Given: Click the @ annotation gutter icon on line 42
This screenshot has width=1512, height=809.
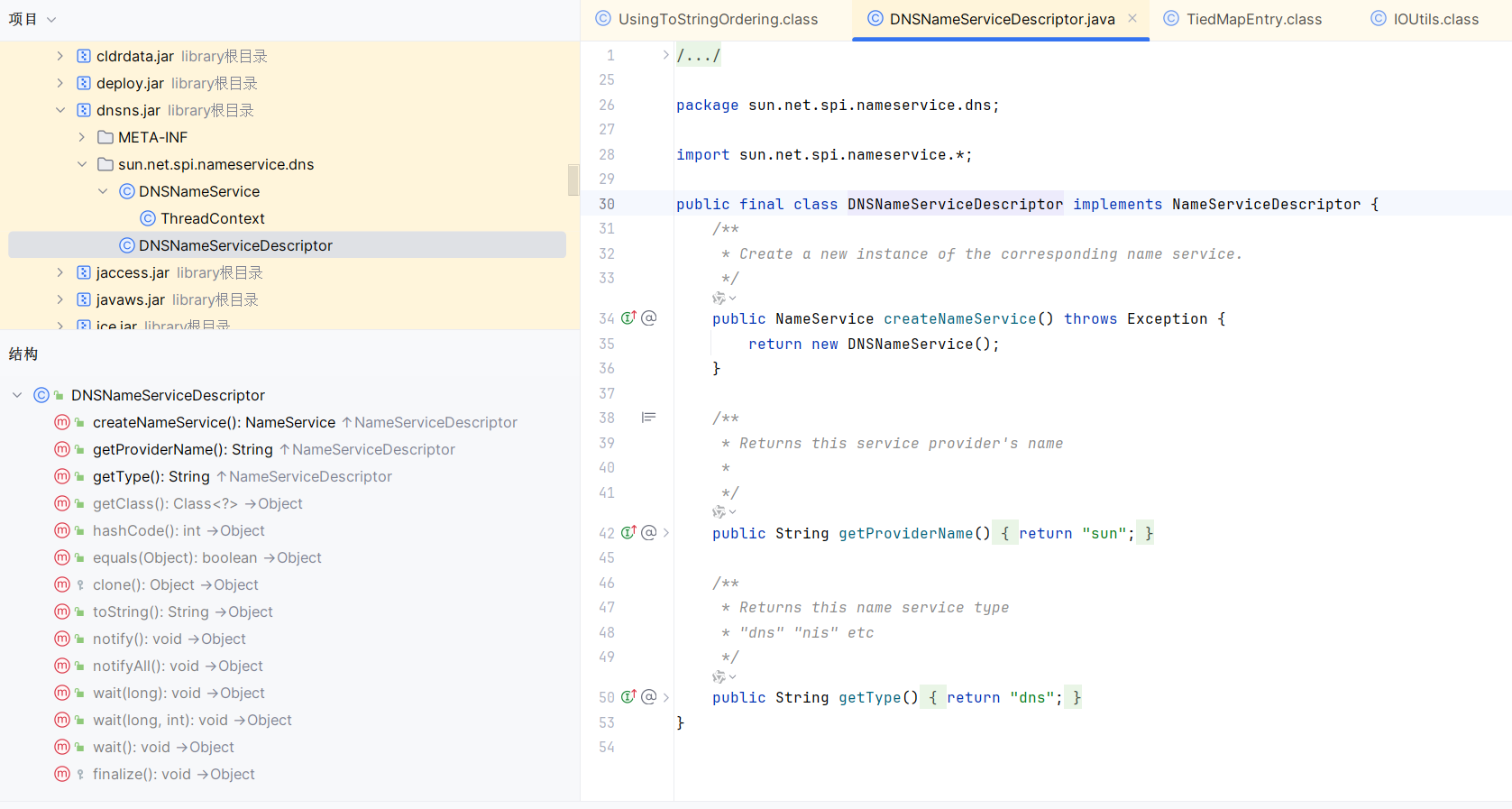Looking at the screenshot, I should pyautogui.click(x=648, y=533).
